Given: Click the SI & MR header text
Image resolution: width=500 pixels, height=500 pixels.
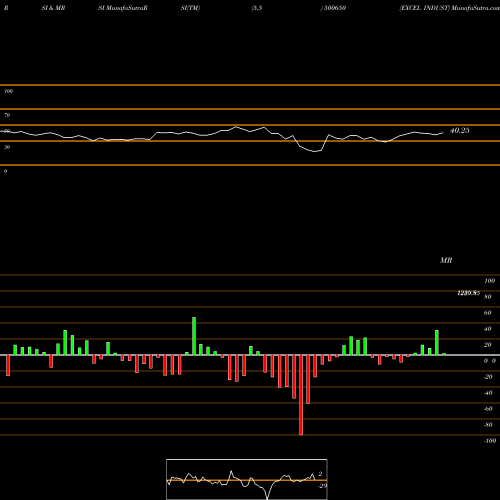Looking at the screenshot, I should 53,8.
